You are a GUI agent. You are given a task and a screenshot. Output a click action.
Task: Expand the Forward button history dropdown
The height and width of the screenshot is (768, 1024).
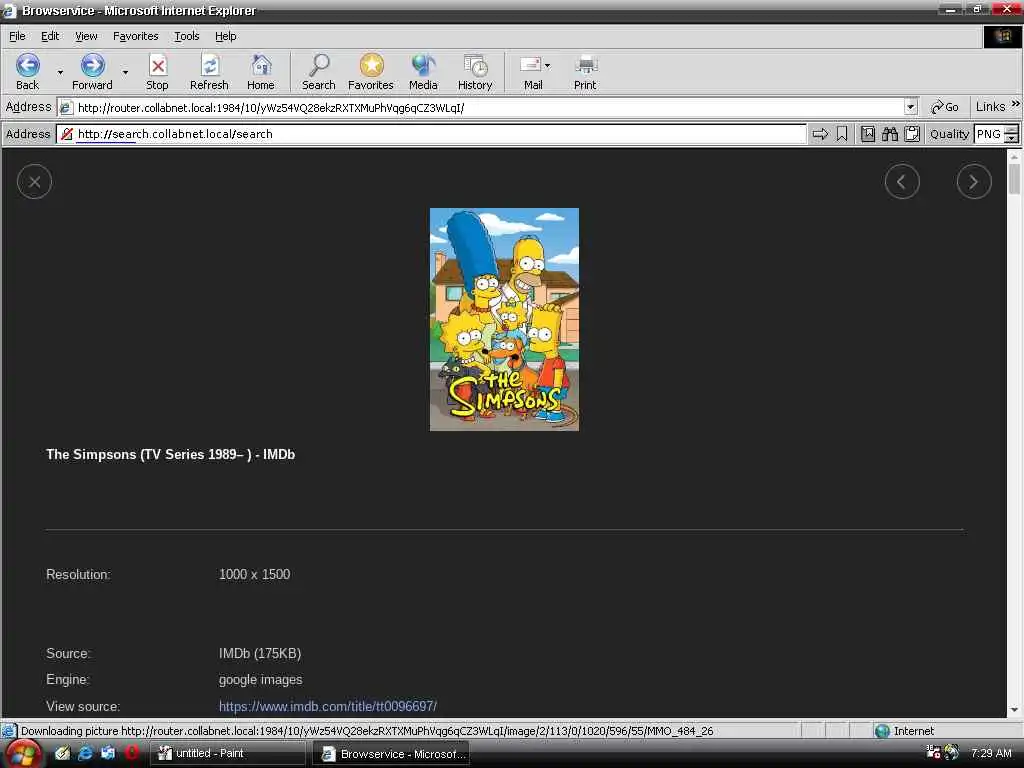[125, 72]
